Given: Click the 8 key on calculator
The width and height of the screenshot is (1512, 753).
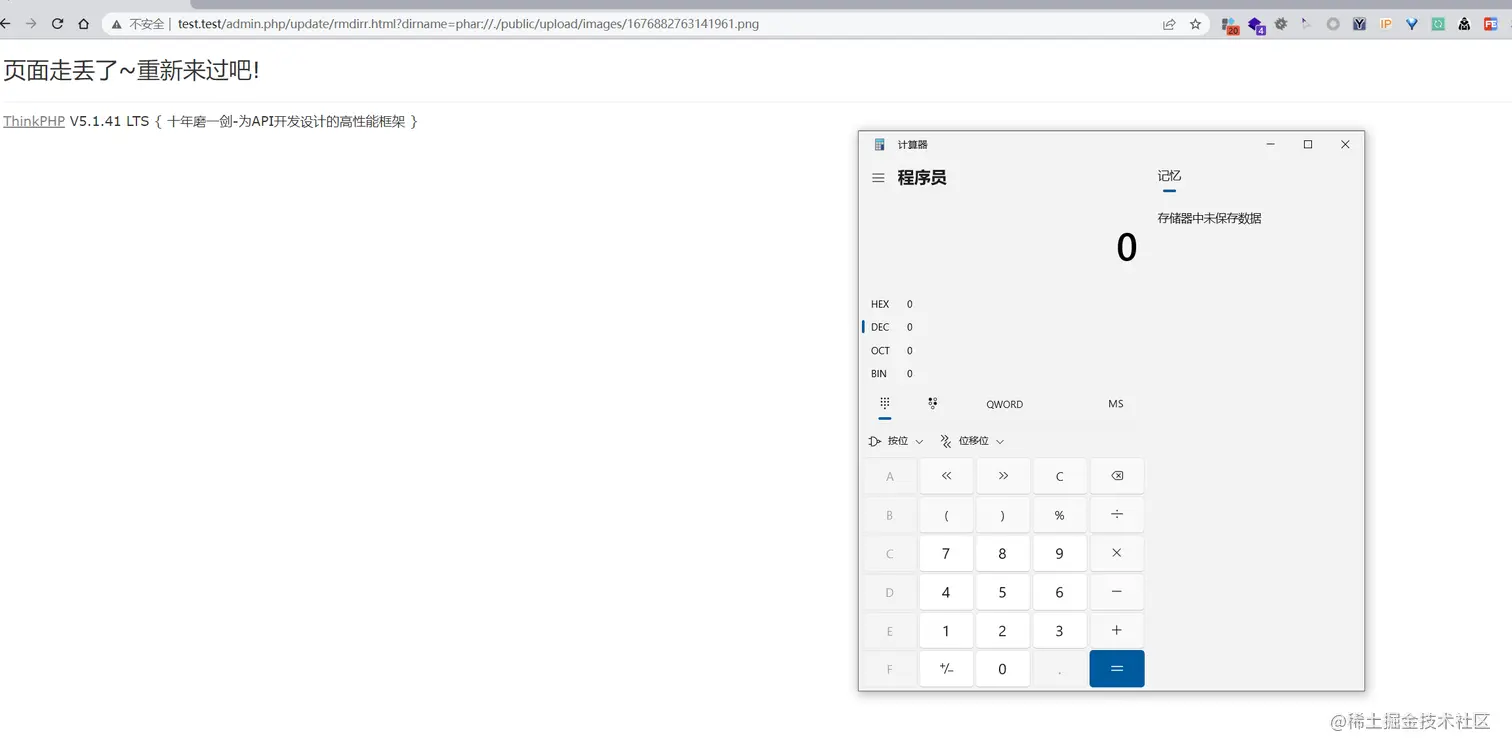Looking at the screenshot, I should click(x=1003, y=553).
